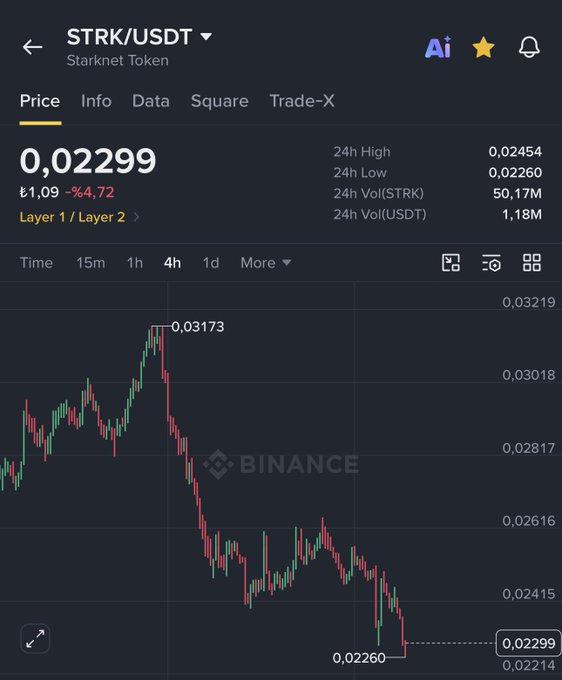
Task: Click the Starknet Token subtitle
Action: click(x=118, y=60)
